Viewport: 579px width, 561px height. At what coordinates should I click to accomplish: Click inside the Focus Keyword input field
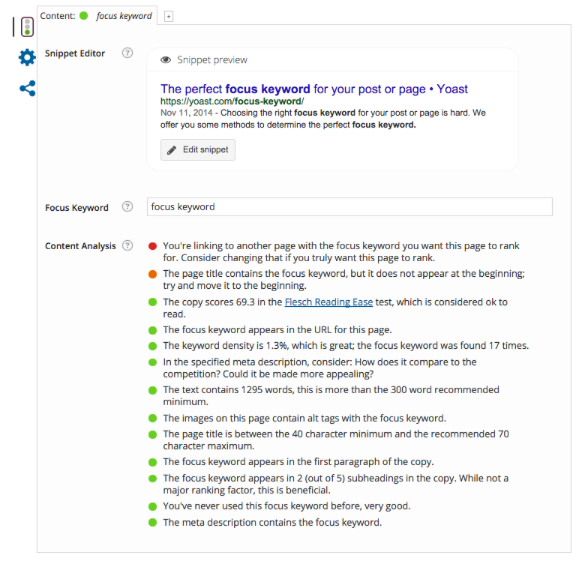click(x=350, y=207)
